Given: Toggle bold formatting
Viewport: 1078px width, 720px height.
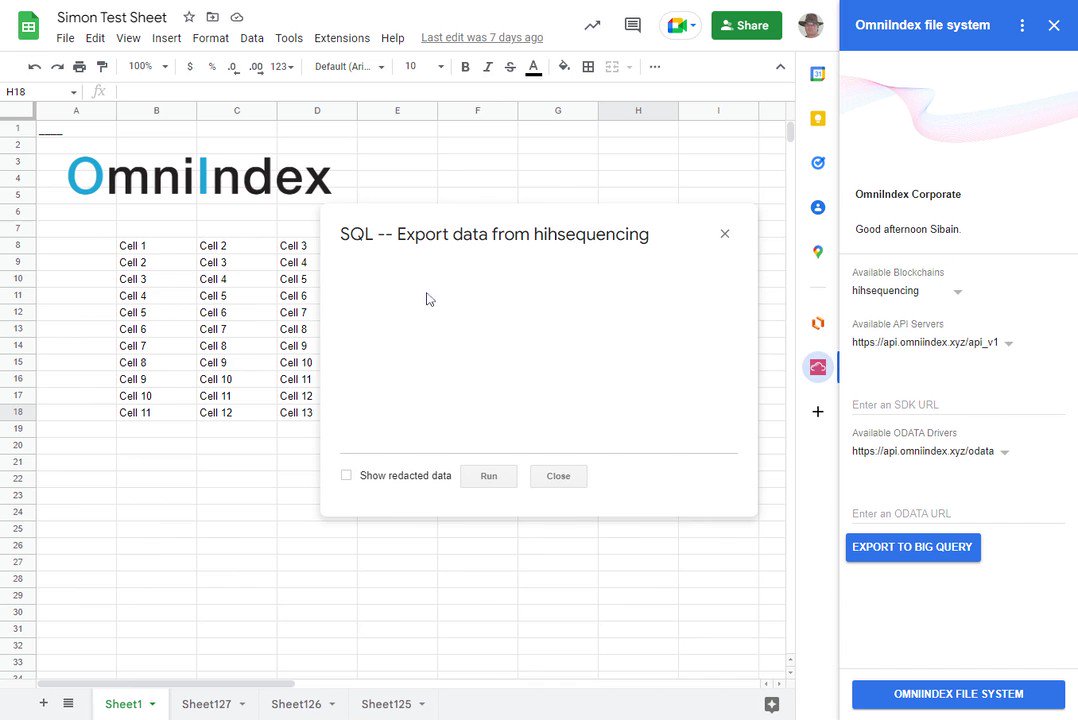Looking at the screenshot, I should tap(465, 66).
